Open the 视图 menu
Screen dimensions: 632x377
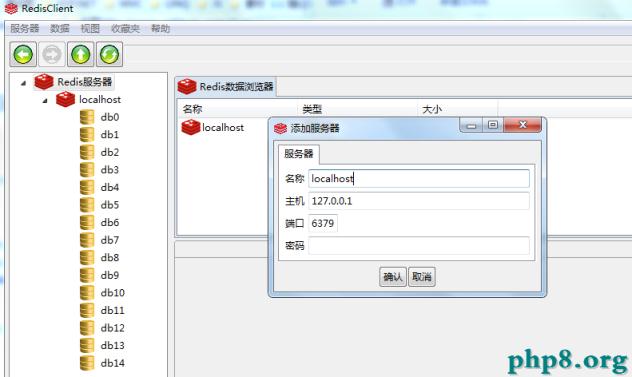click(x=90, y=29)
